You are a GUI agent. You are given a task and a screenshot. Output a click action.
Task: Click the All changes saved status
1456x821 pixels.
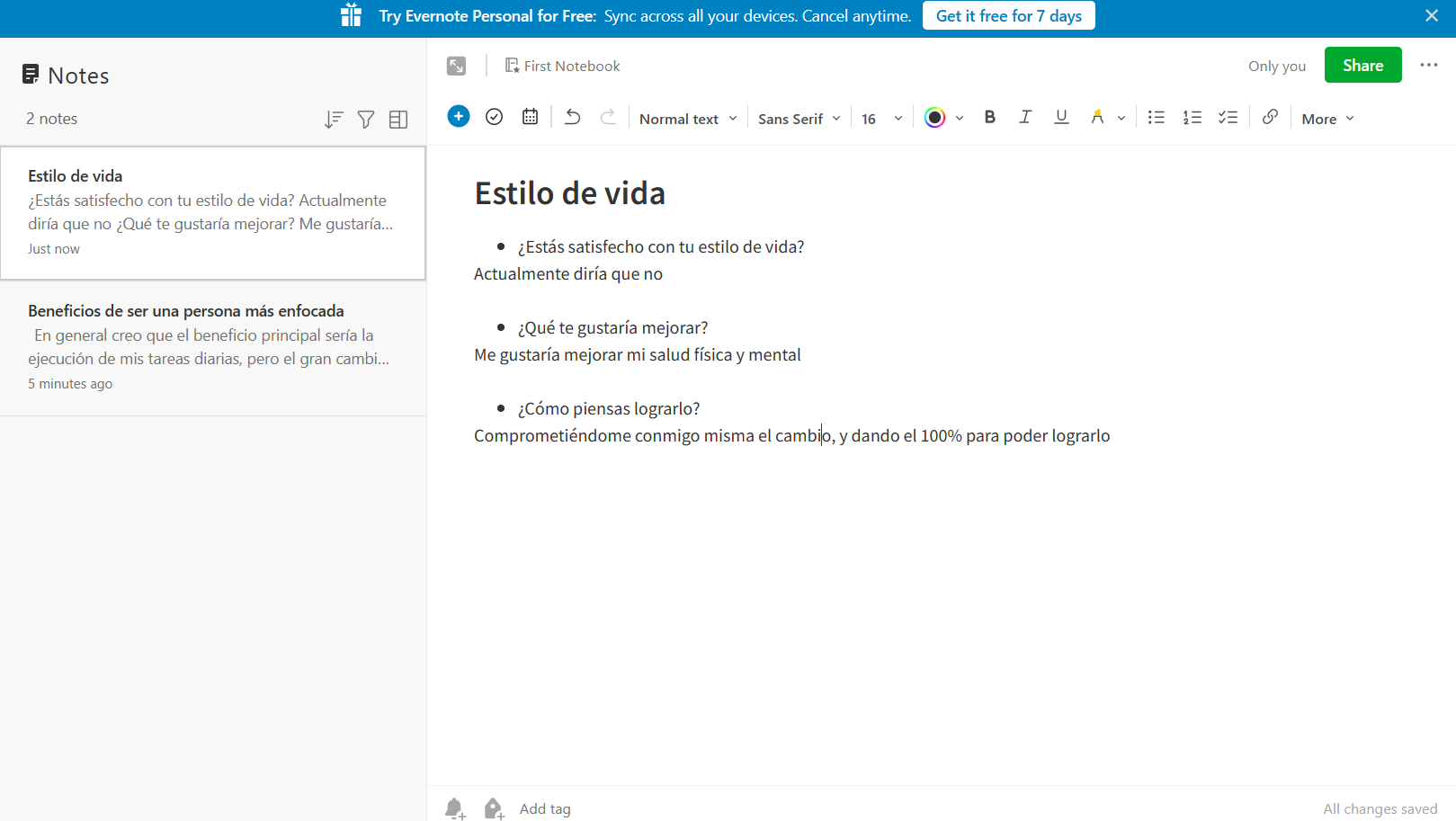pyautogui.click(x=1380, y=808)
